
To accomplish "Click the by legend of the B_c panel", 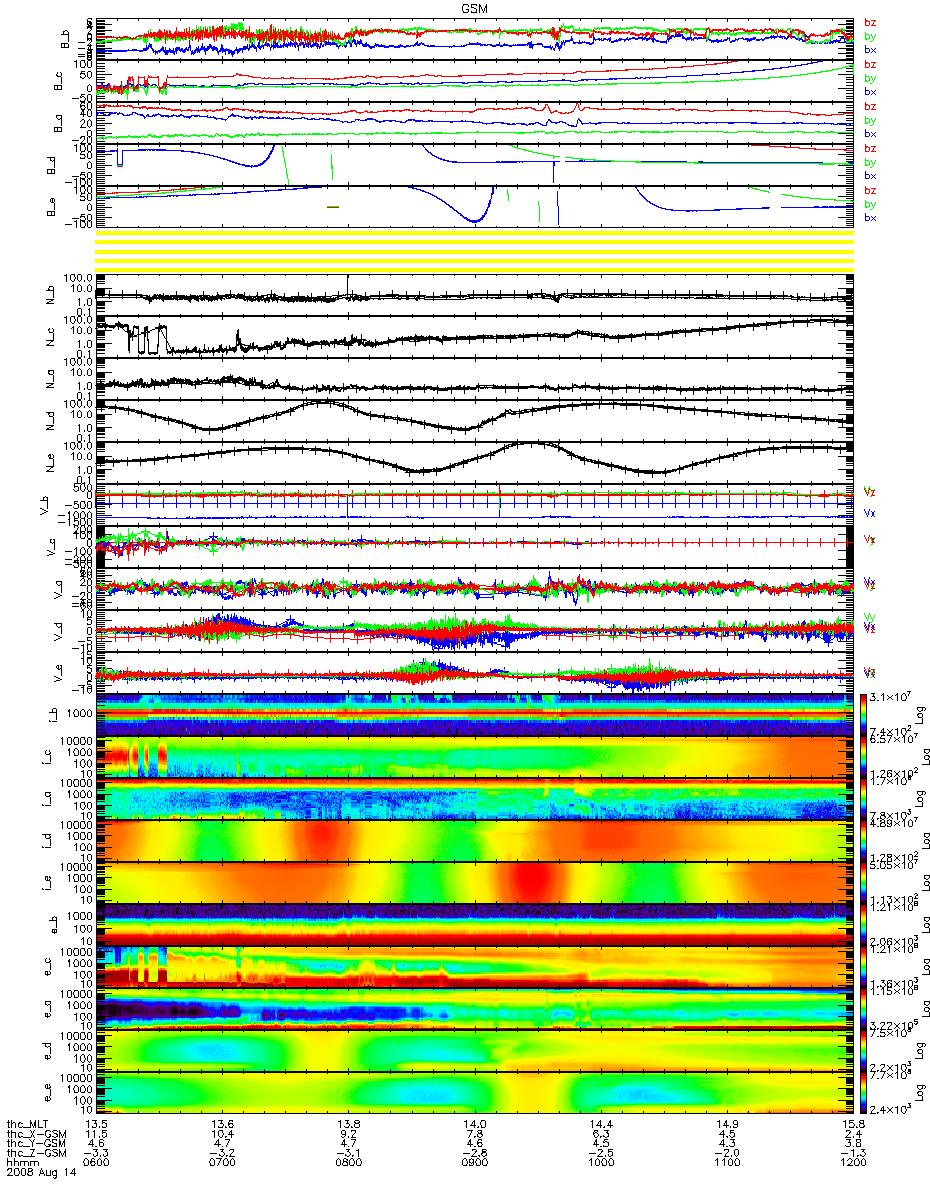I will click(871, 78).
